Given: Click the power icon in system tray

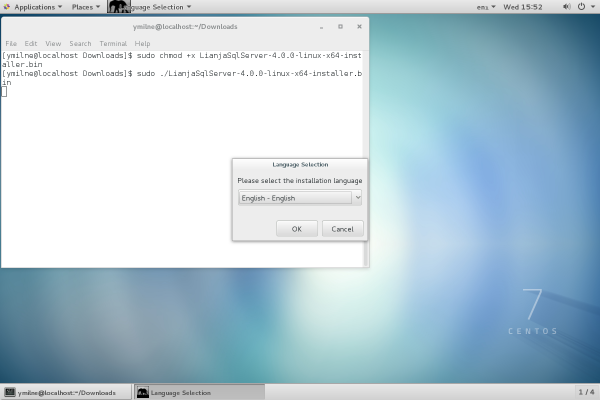Looking at the screenshot, I should [x=581, y=7].
